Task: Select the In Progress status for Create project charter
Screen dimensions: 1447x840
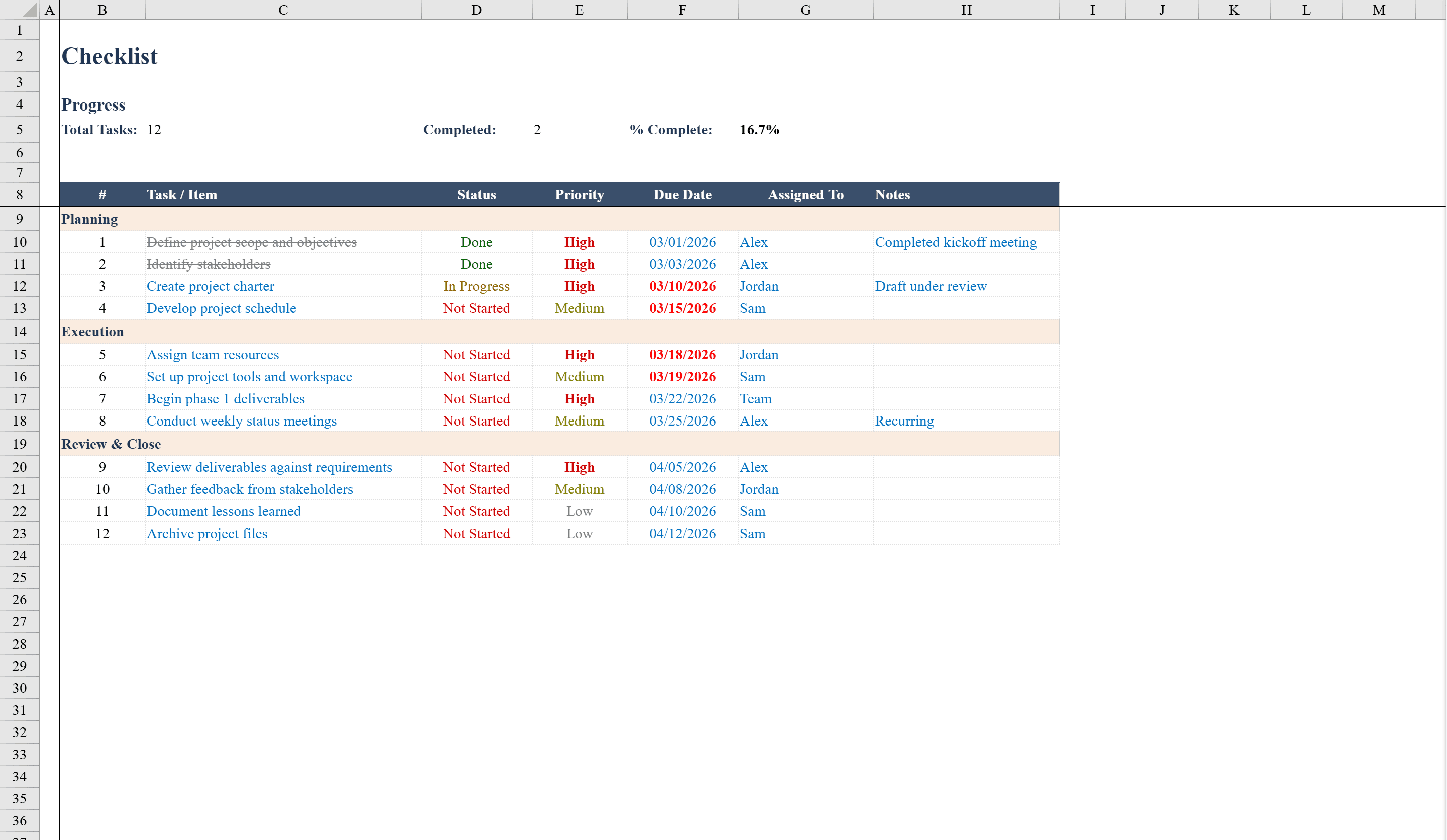Action: point(476,286)
